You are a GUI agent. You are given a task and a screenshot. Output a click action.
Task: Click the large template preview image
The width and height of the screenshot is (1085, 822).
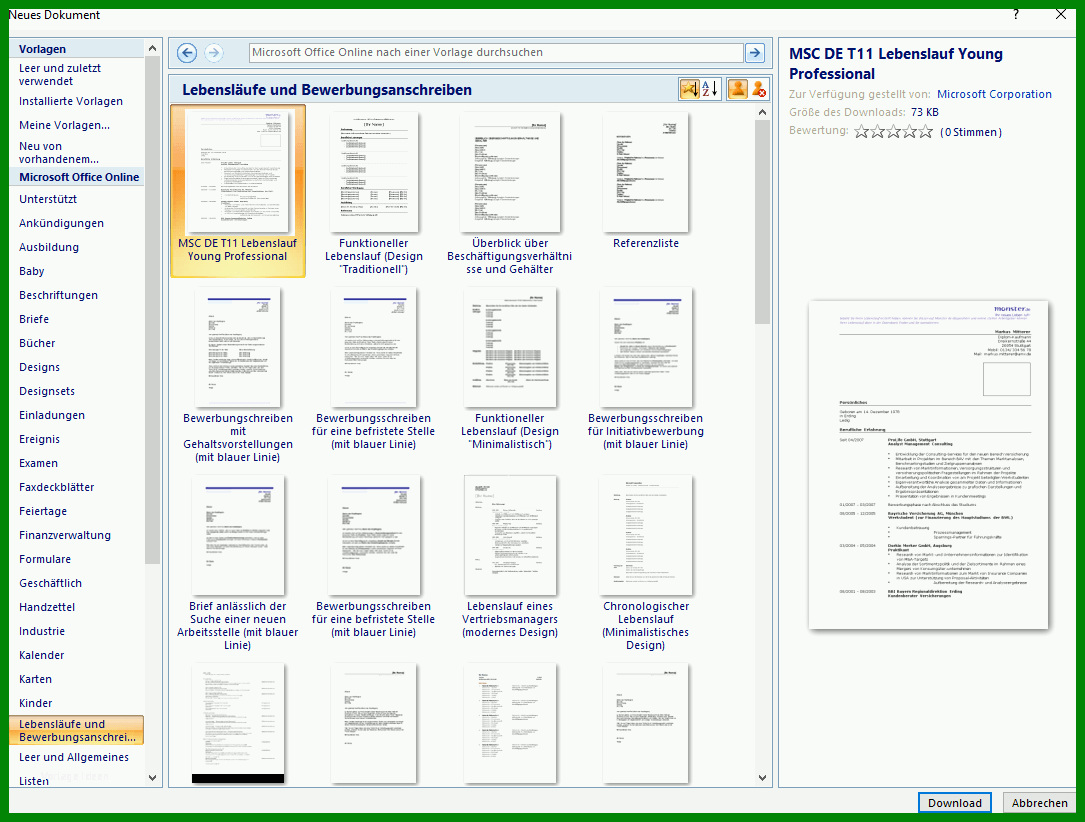point(928,465)
